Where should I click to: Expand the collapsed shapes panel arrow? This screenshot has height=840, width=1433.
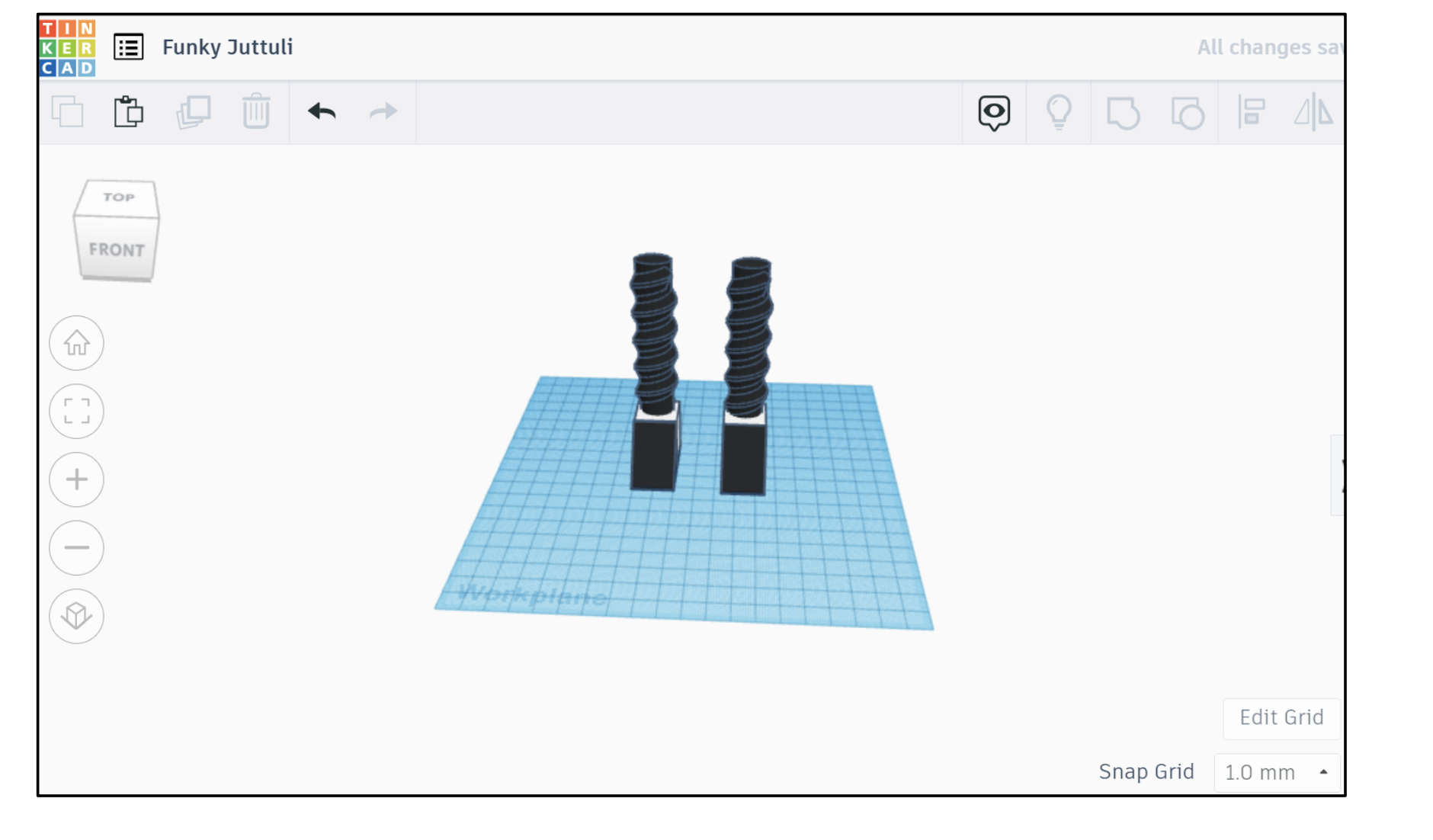[x=1339, y=476]
